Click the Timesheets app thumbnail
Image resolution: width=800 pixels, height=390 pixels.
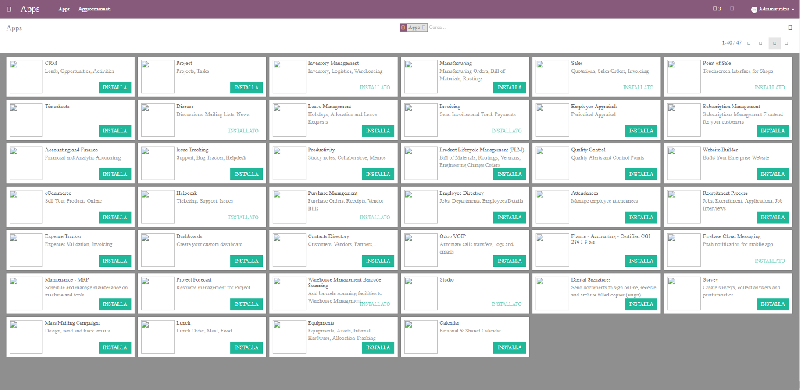26,120
